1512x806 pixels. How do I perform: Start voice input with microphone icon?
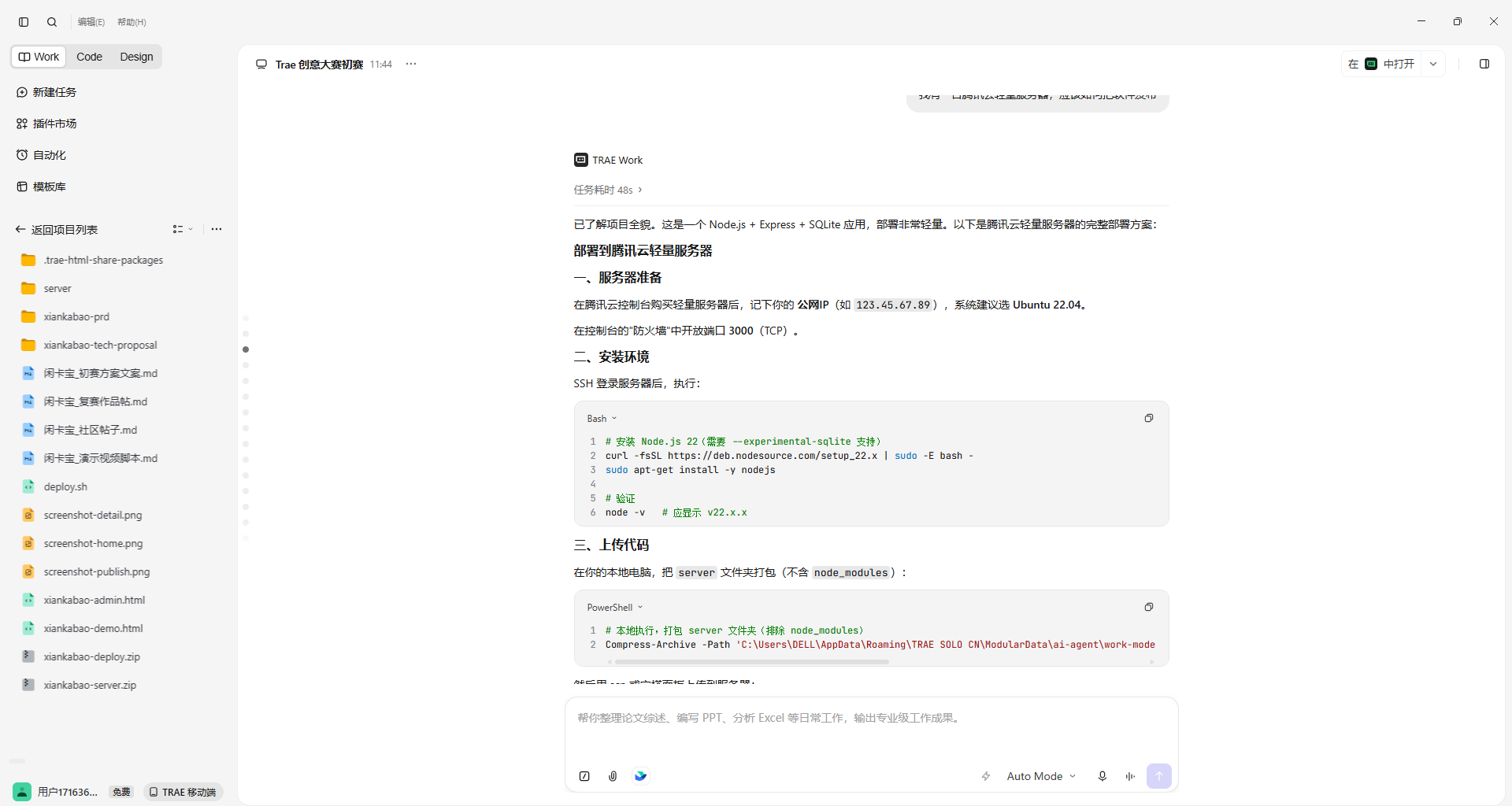click(x=1102, y=776)
